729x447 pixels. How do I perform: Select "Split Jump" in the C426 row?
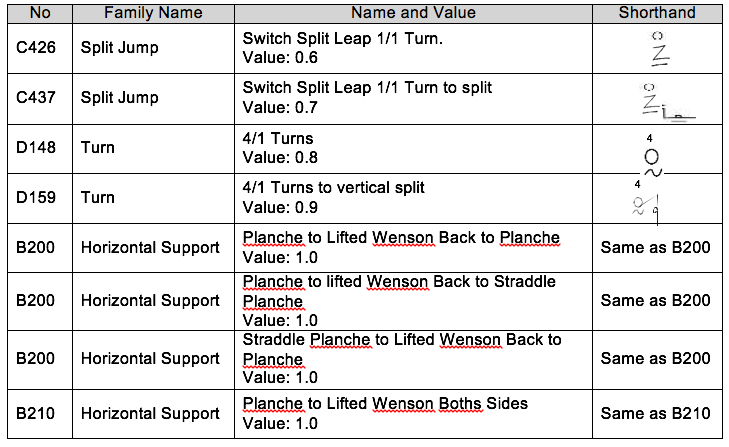119,48
